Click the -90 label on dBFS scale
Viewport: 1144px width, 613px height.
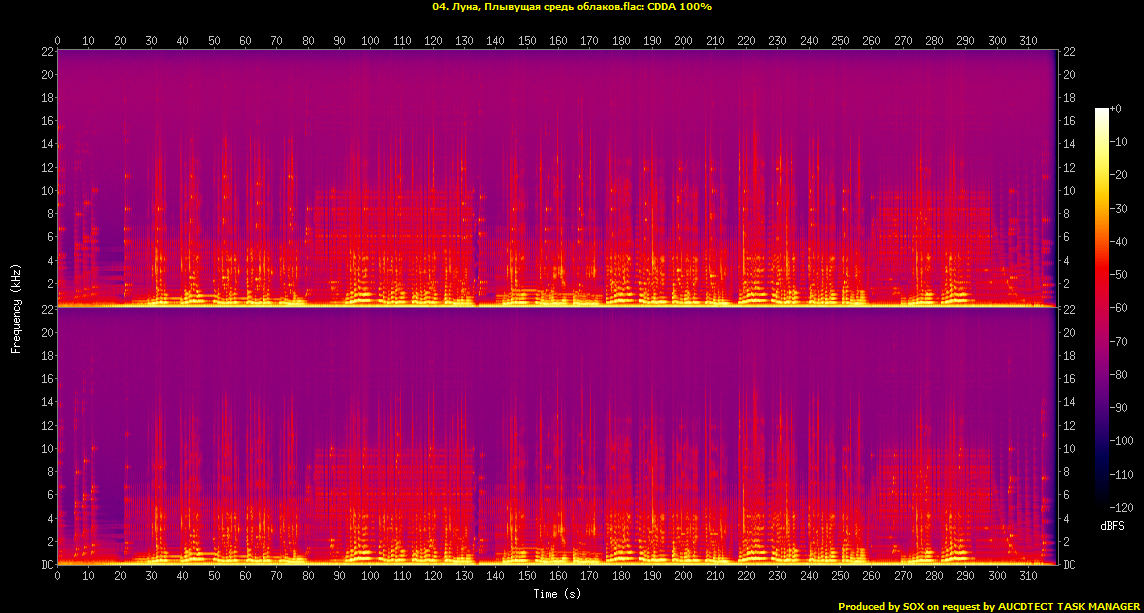click(x=1120, y=407)
